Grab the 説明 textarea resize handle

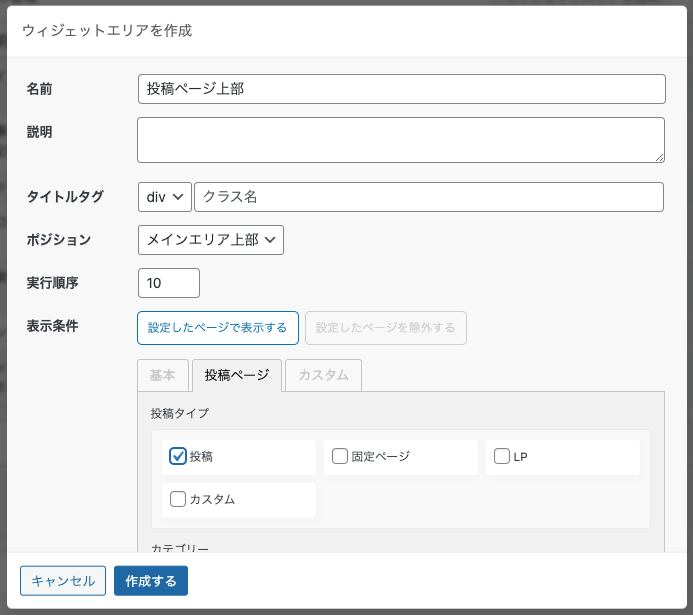tap(659, 157)
